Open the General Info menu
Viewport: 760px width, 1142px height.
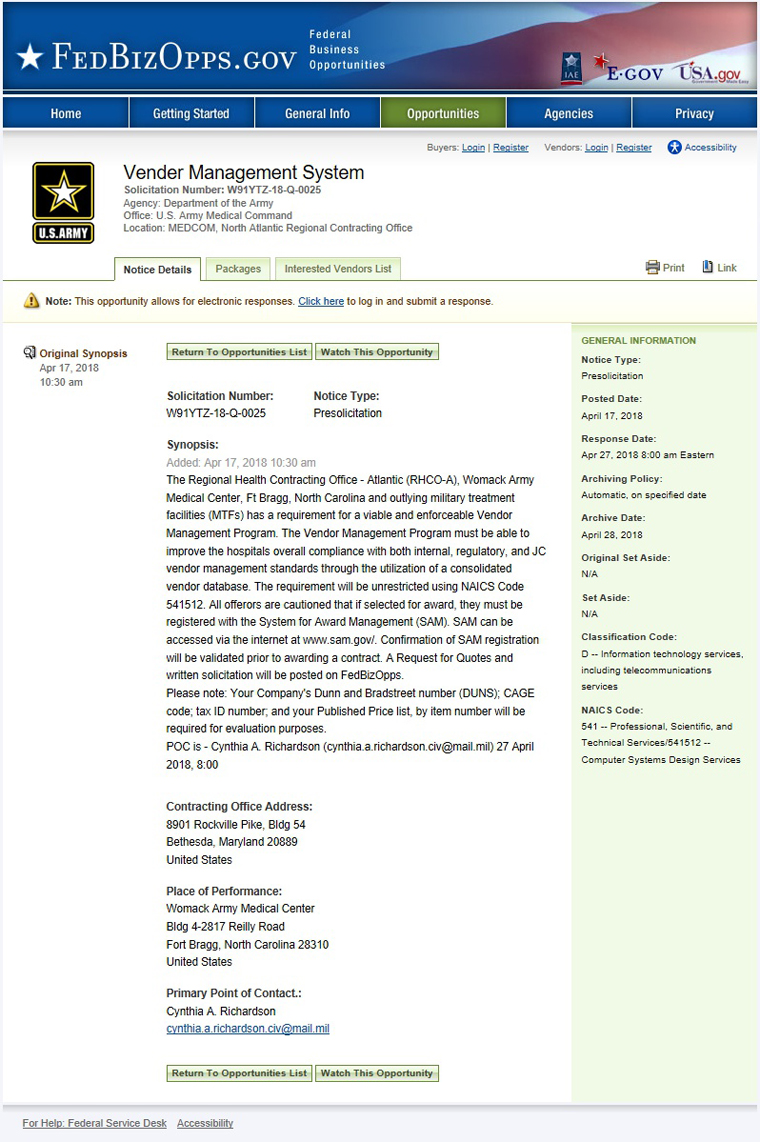317,114
